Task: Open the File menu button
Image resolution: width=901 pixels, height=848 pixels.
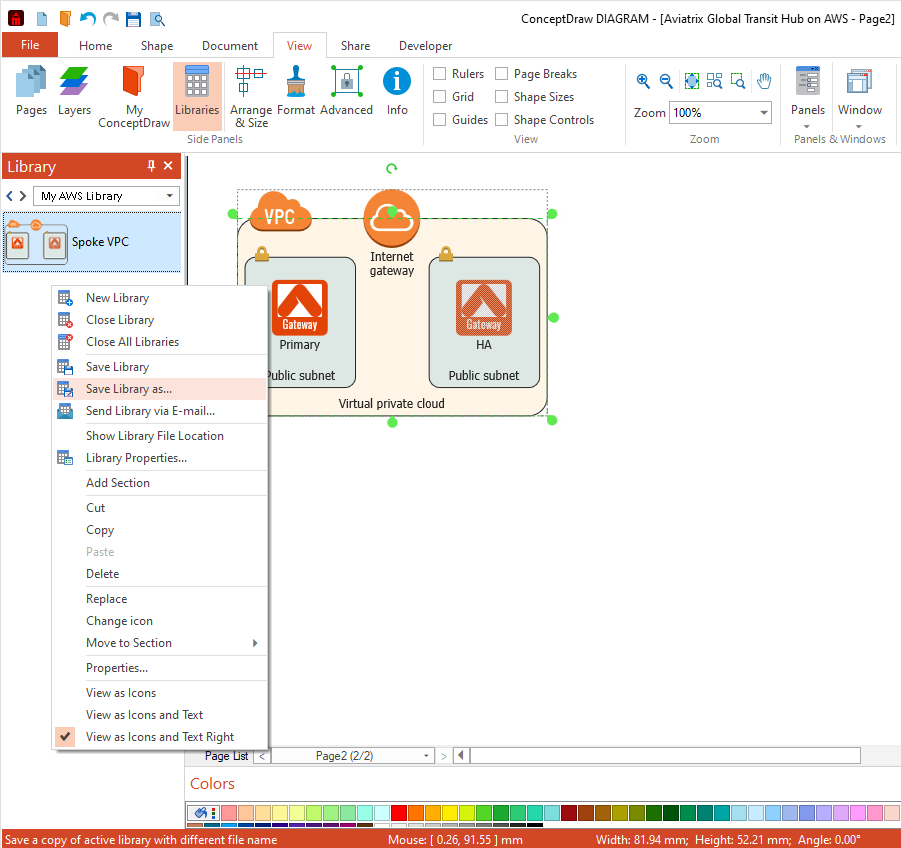Action: [x=30, y=45]
